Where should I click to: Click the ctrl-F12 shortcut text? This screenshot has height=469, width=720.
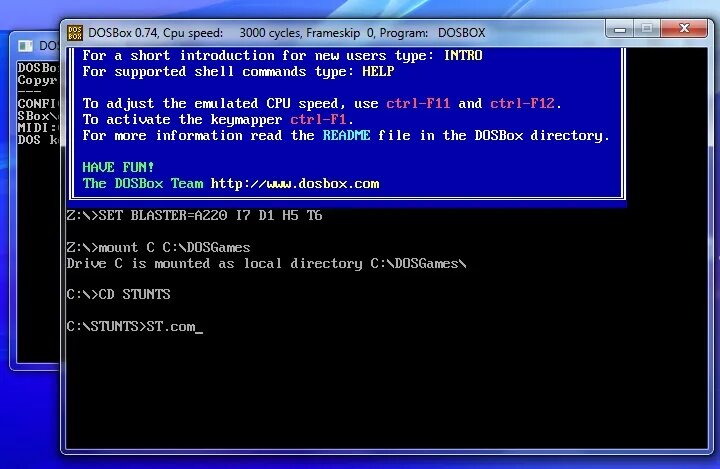(x=523, y=103)
